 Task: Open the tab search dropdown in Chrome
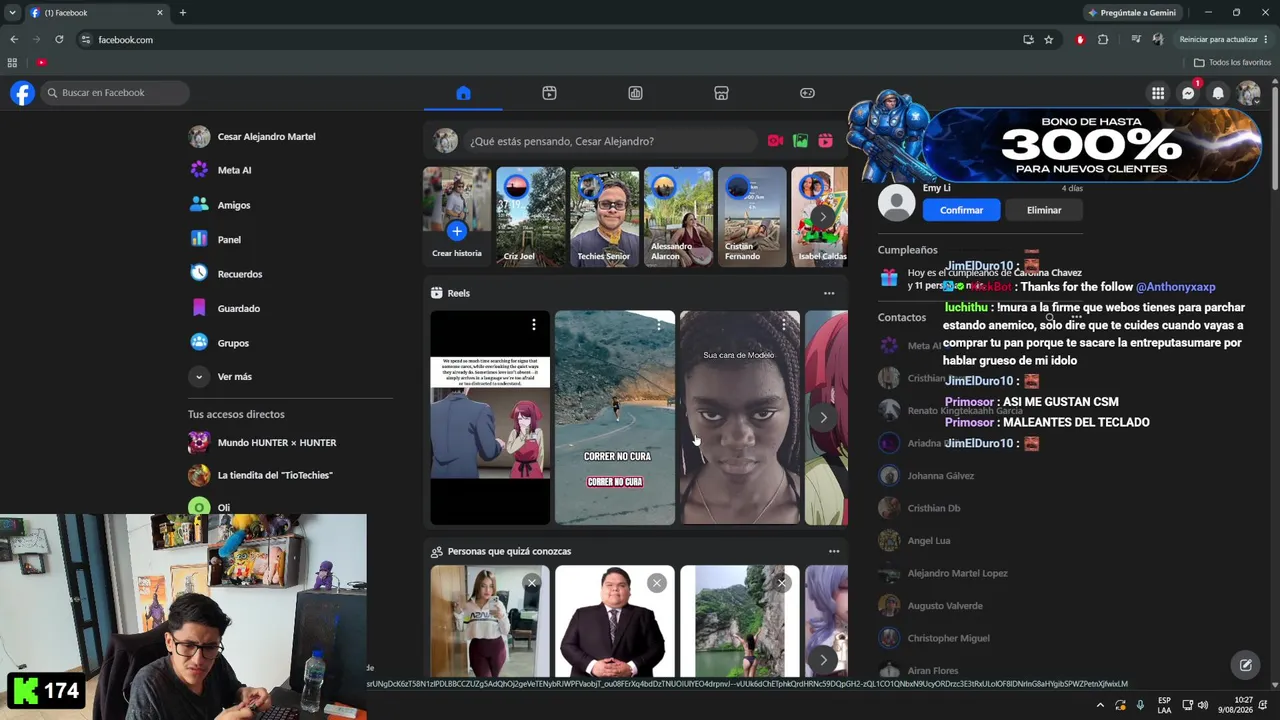tap(12, 13)
